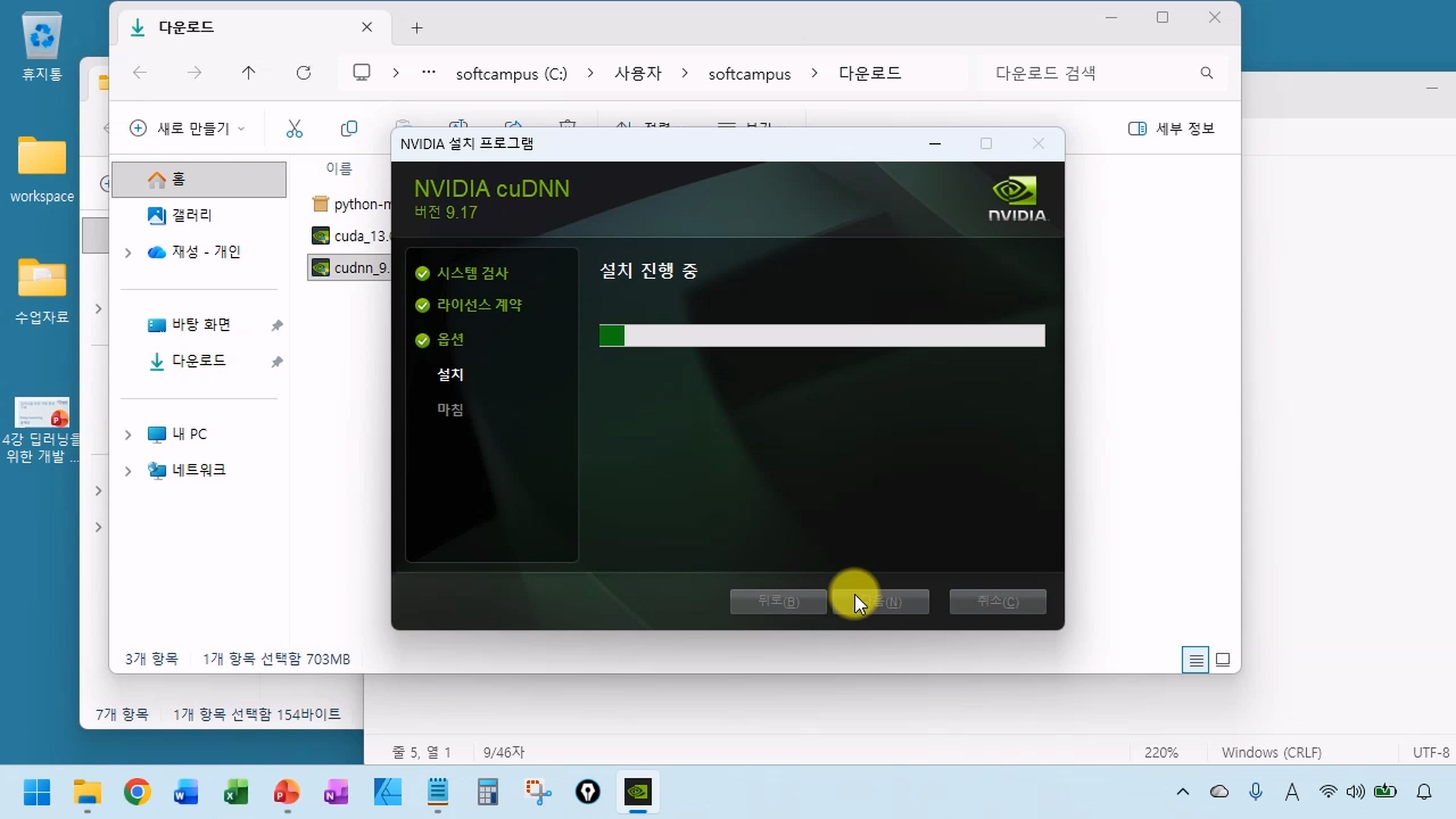The width and height of the screenshot is (1456, 819).
Task: Go back in File Explorer navigation
Action: click(x=140, y=73)
